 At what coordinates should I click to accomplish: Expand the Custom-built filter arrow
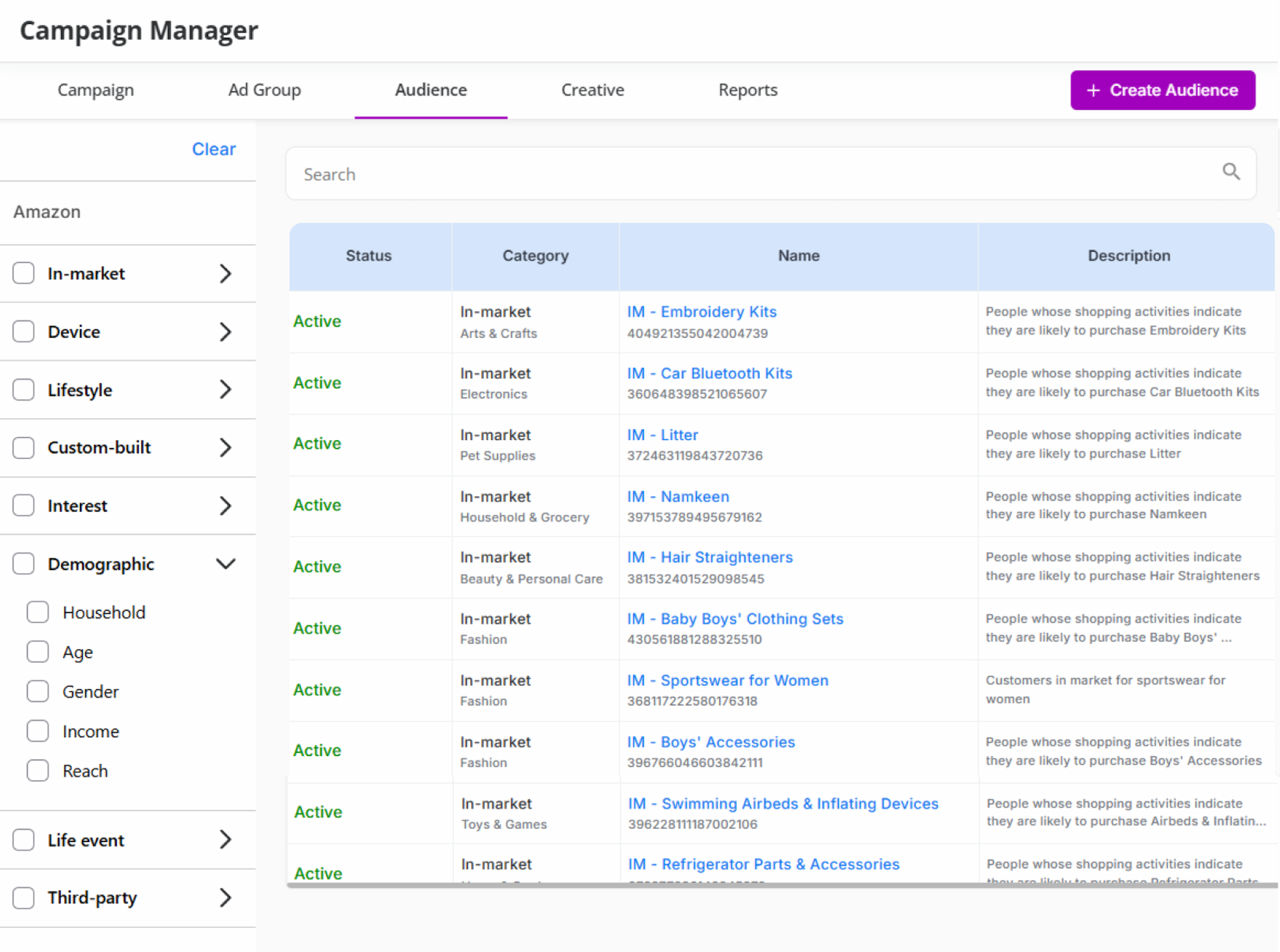(225, 447)
